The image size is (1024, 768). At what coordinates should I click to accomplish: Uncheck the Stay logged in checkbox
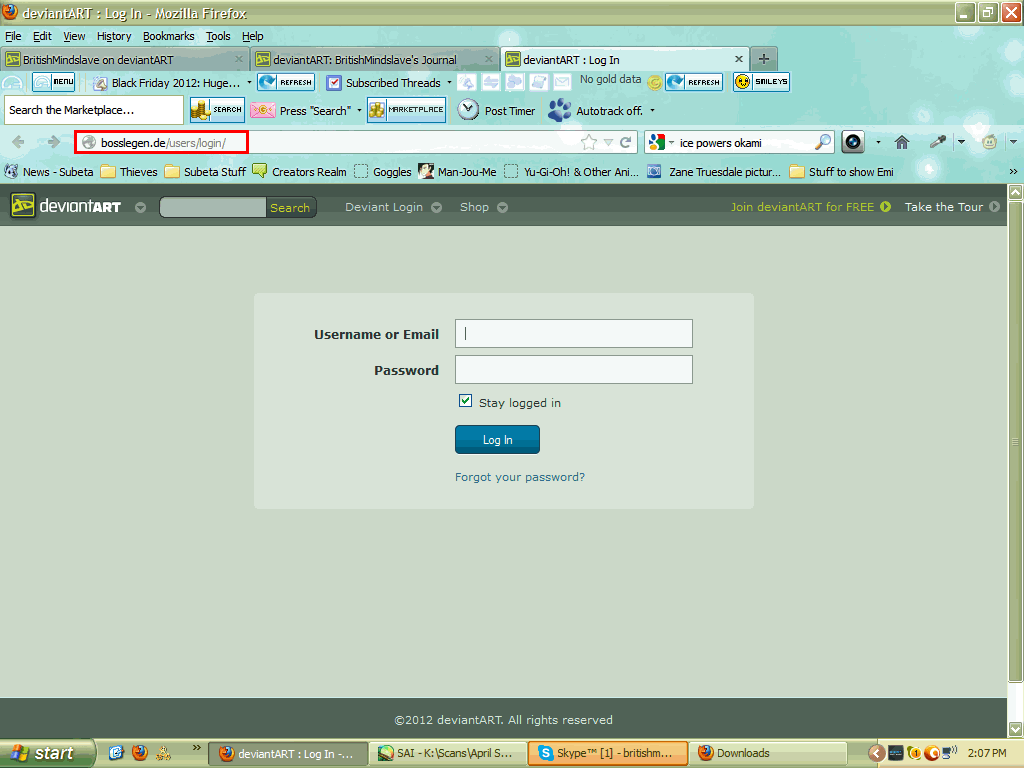(465, 401)
